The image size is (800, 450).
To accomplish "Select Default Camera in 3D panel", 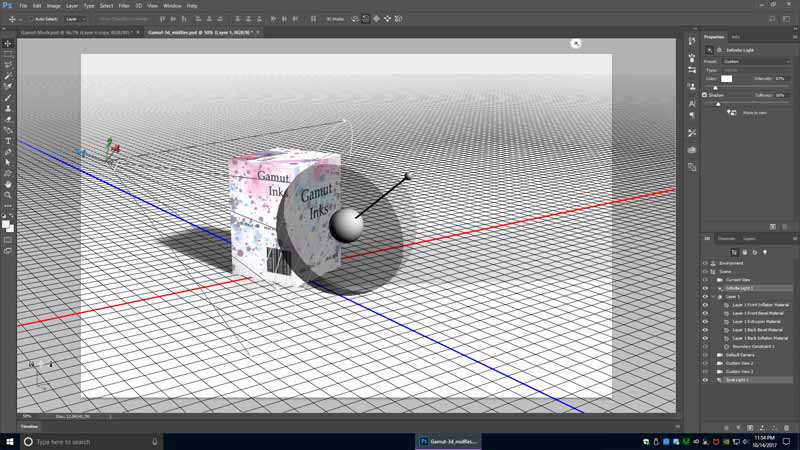I will 740,355.
